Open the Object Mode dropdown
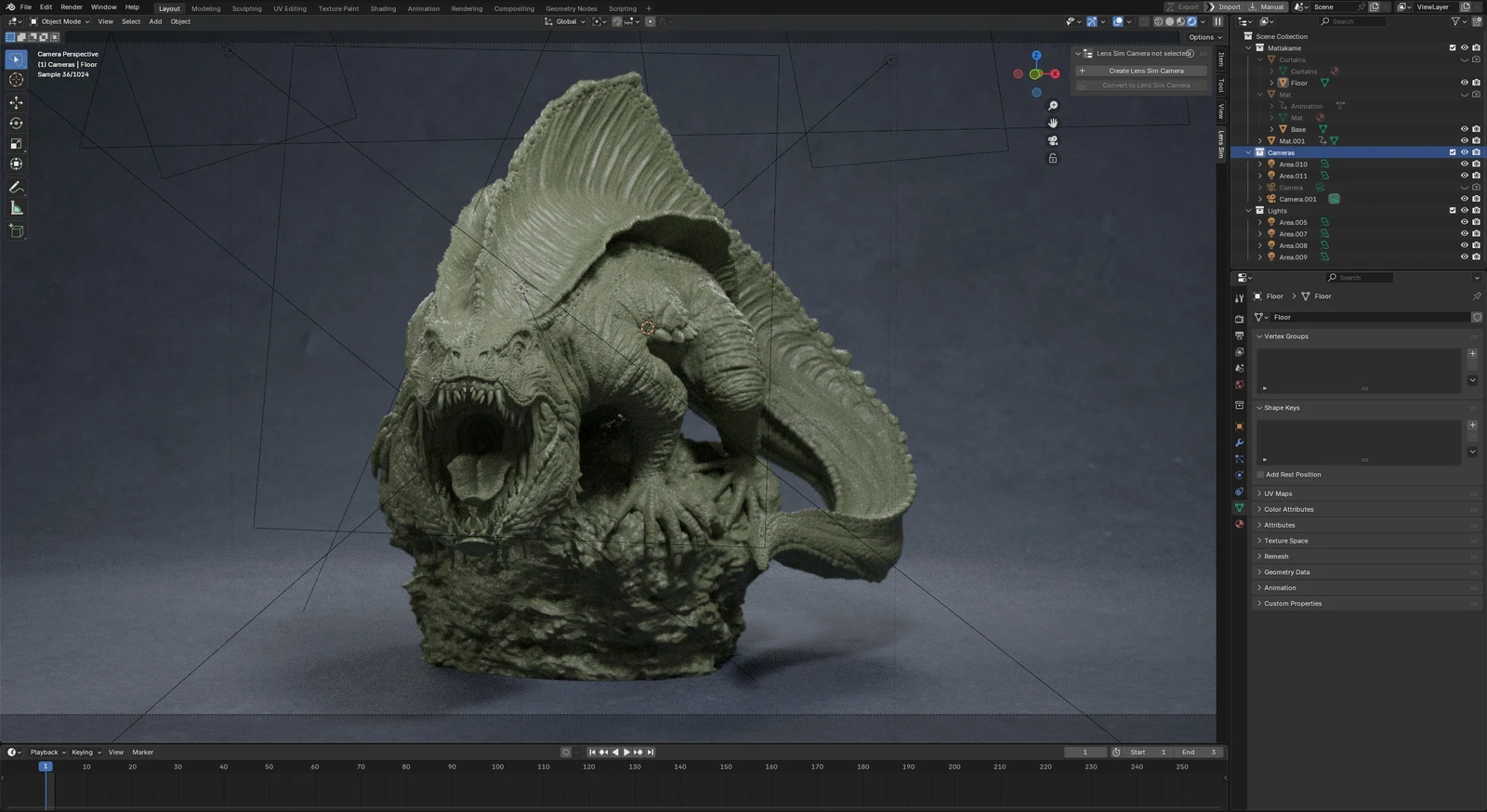This screenshot has height=812, width=1487. coord(60,21)
